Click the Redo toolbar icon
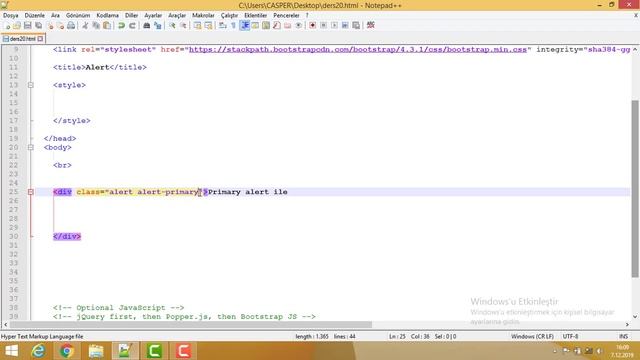640x360 pixels. [132, 25]
